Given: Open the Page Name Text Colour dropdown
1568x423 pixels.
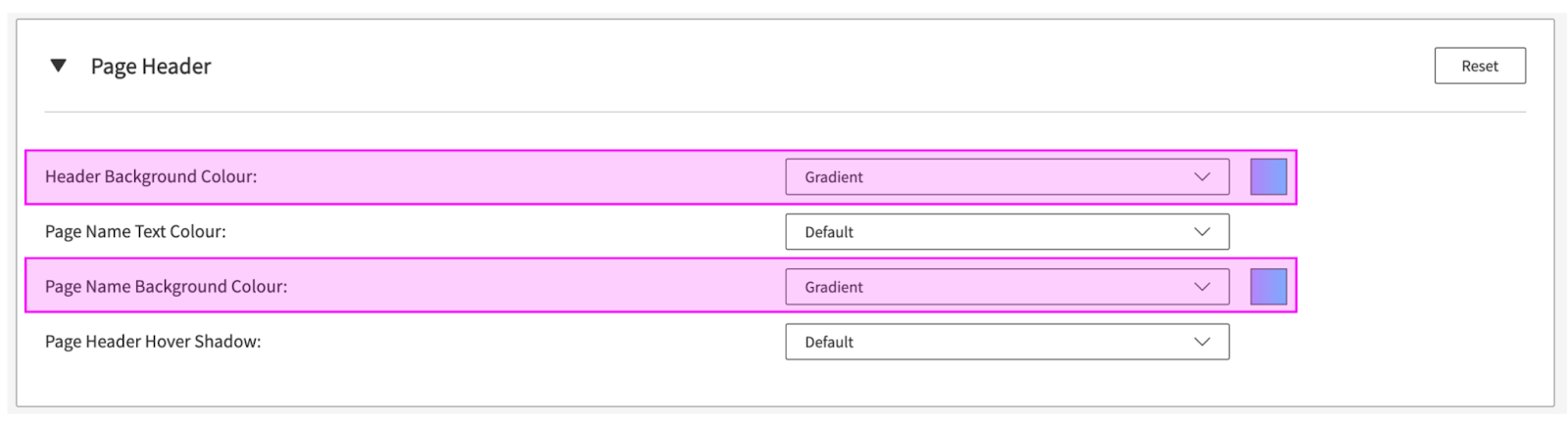Looking at the screenshot, I should [x=1005, y=232].
